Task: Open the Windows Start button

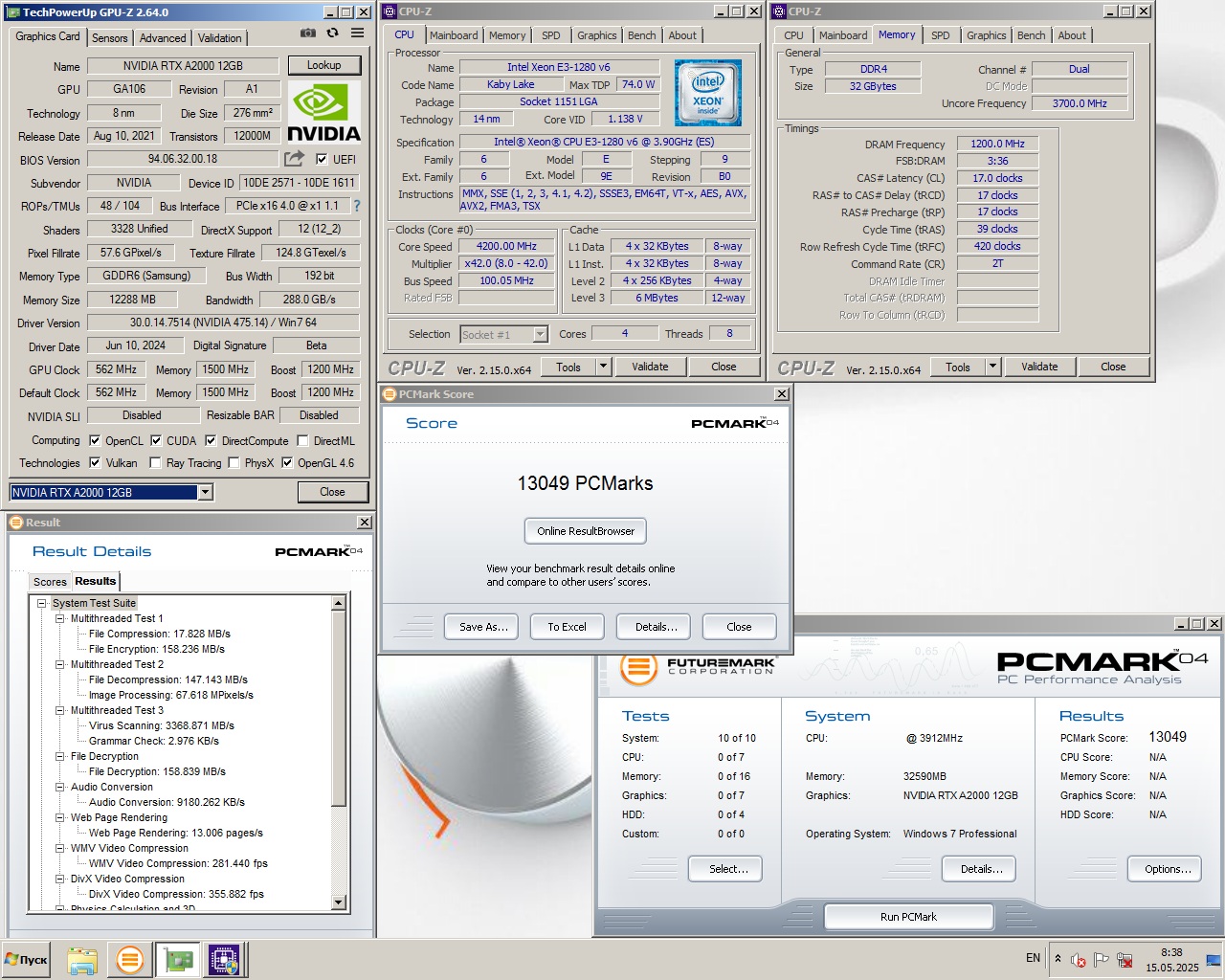Action: (26, 960)
